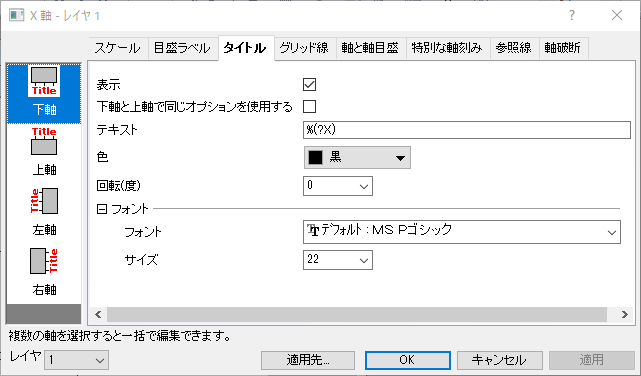Switch to the 軸と軸目盛 tab
The image size is (641, 376).
[370, 48]
